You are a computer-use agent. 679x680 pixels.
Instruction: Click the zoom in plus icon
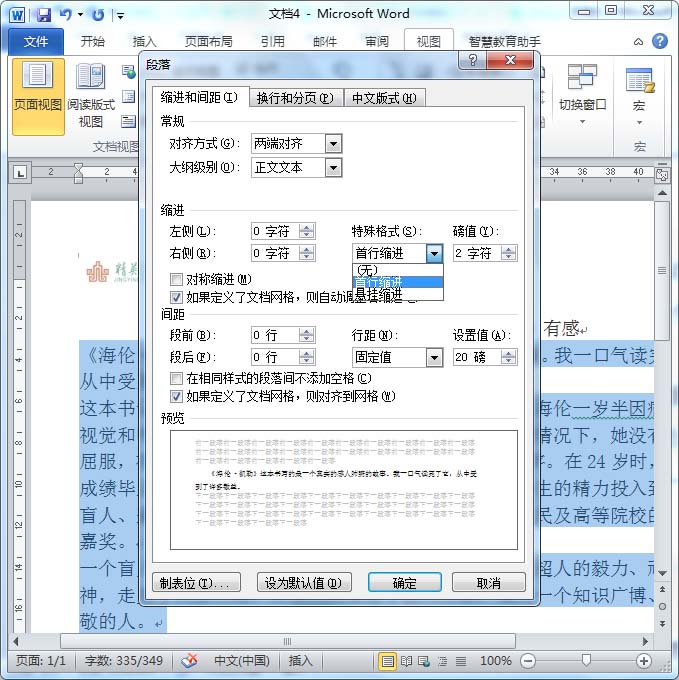(x=643, y=661)
